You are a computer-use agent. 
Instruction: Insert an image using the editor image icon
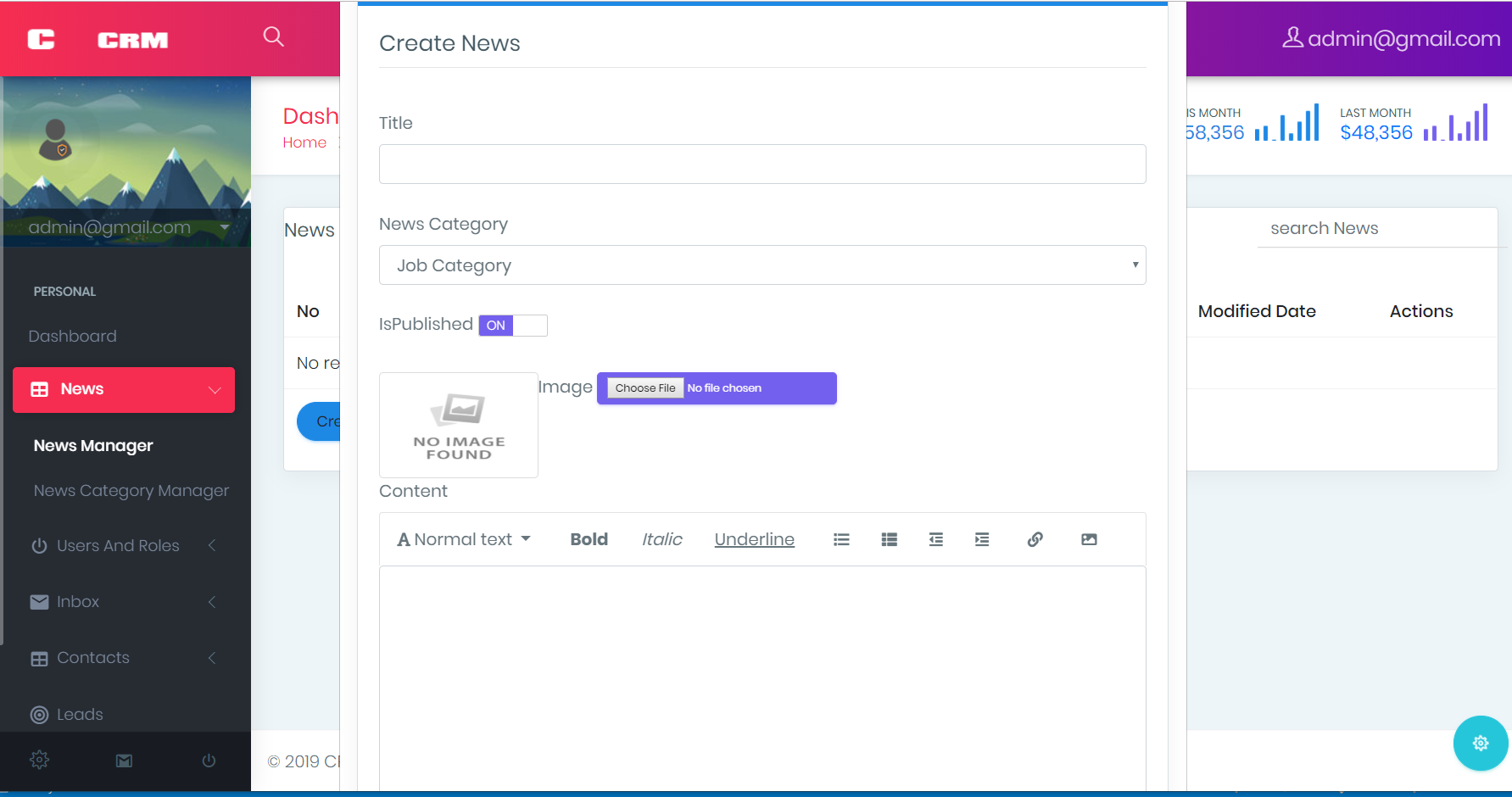coord(1089,539)
